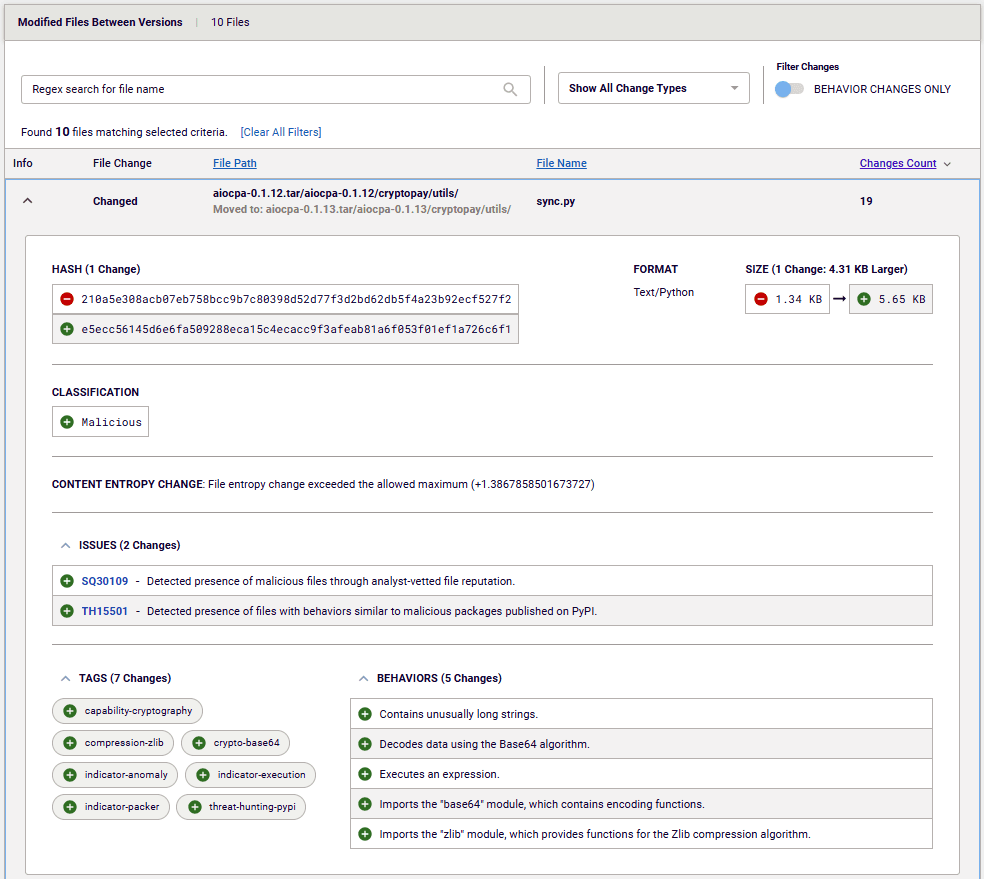
Task: Select the indicator-packer tag
Action: pos(110,807)
